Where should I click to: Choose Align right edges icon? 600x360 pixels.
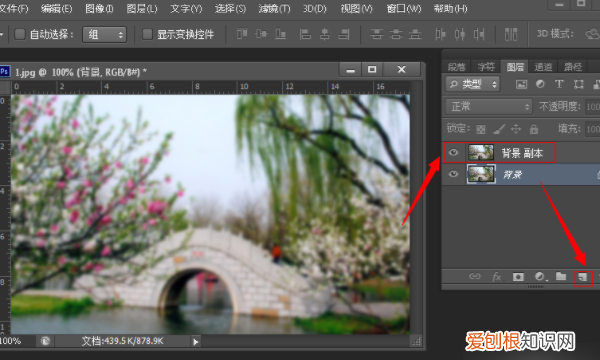click(x=344, y=34)
